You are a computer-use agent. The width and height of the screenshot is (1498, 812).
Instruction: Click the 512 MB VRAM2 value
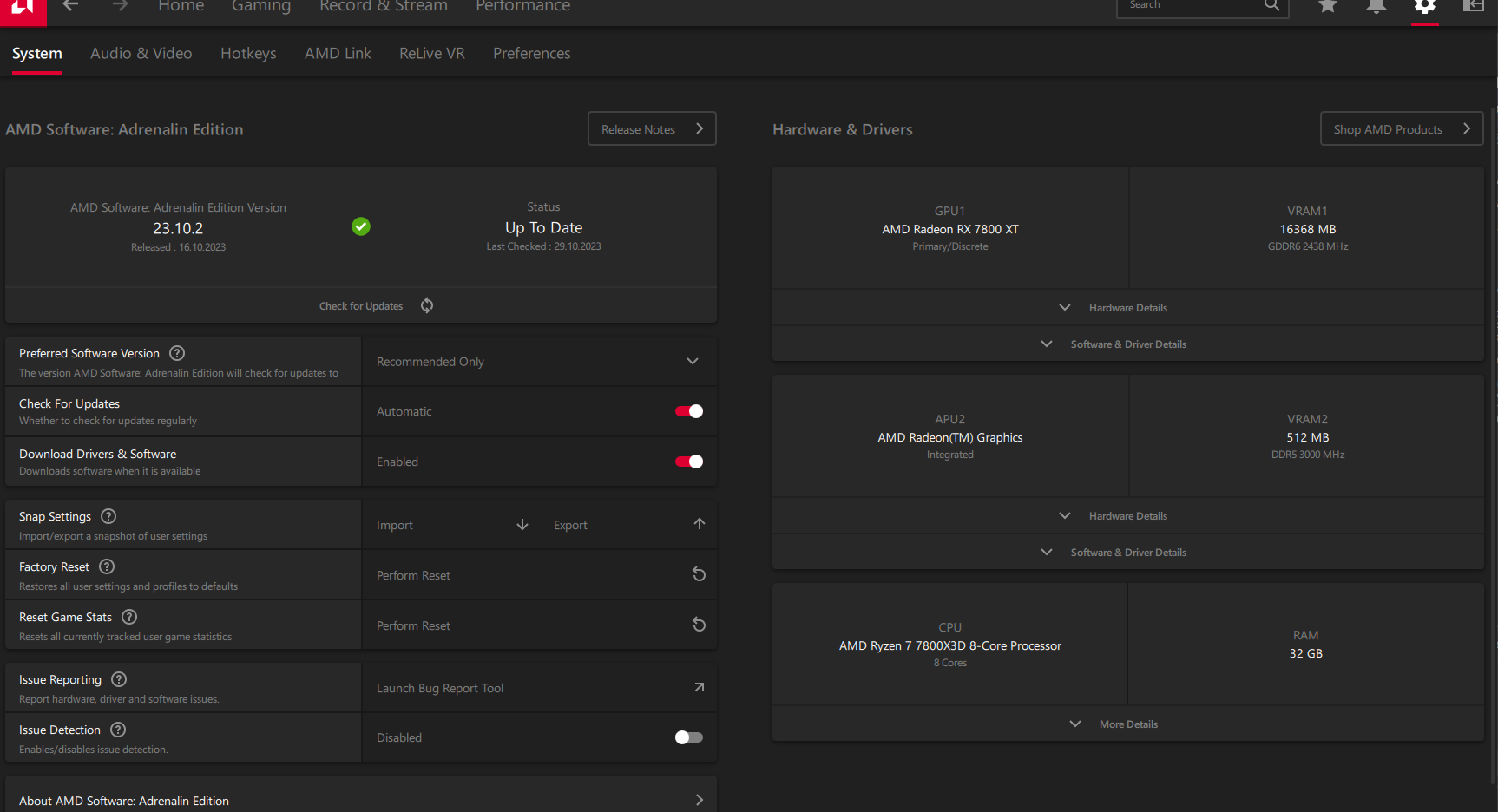click(1308, 437)
